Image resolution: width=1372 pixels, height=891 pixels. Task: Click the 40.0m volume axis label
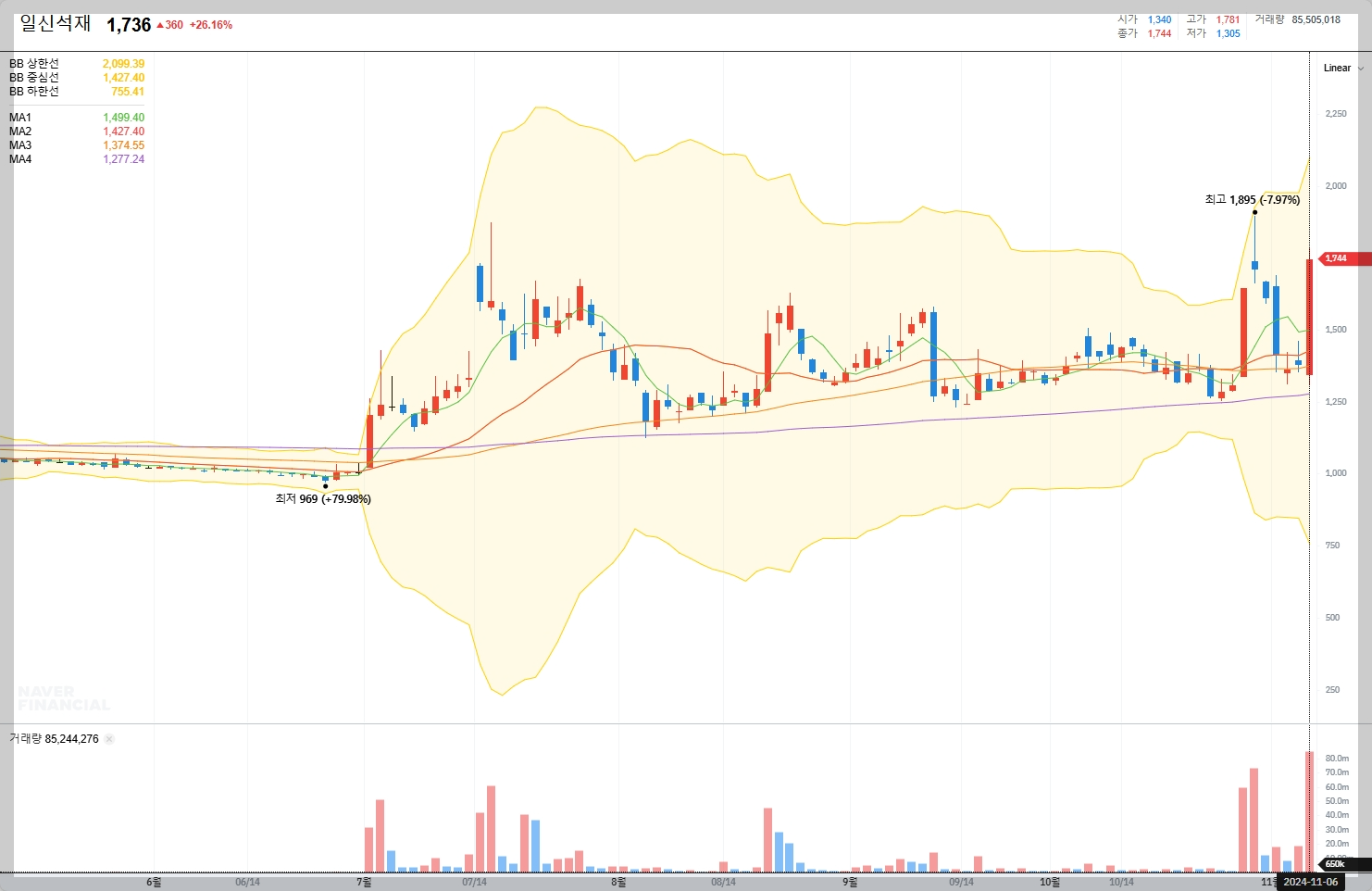pos(1337,814)
